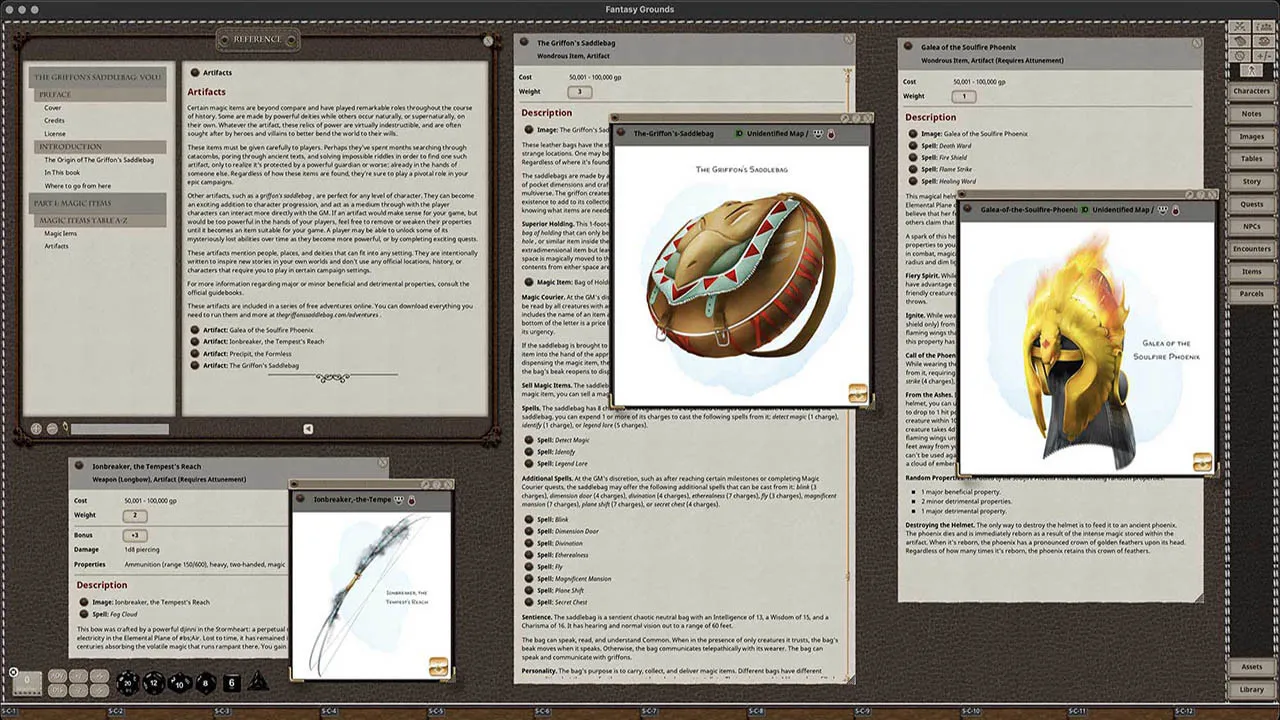The image size is (1280, 720).
Task: Select In This book entry
Action: tap(62, 173)
